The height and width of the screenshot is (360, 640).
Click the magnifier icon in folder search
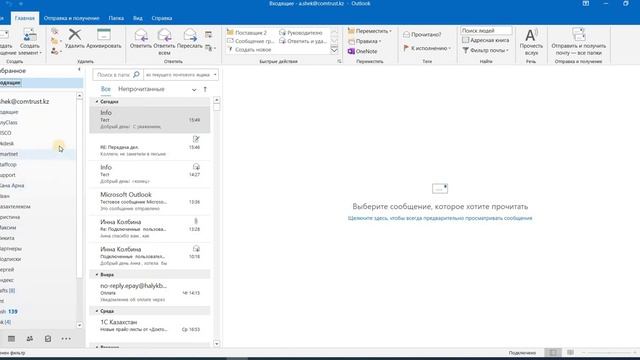coord(136,74)
